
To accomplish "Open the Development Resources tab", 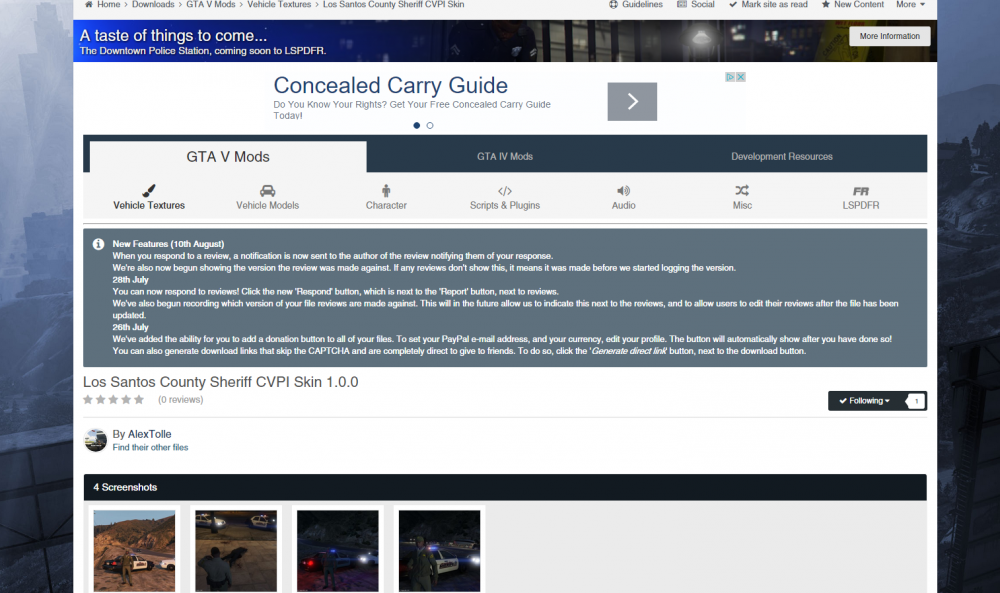I will coord(782,156).
